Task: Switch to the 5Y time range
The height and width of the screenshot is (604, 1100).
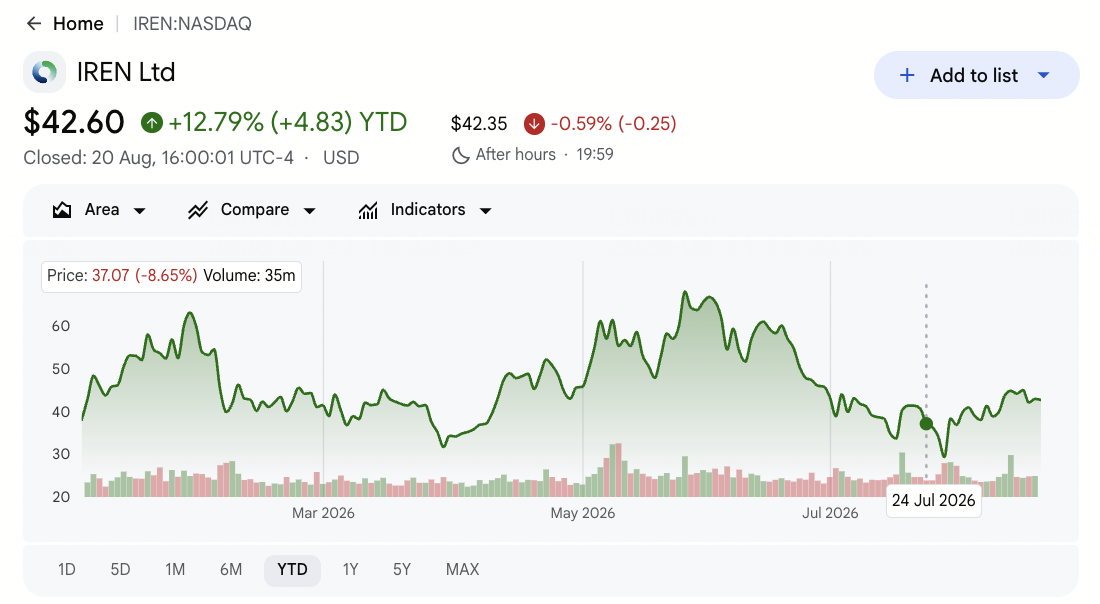Action: click(x=402, y=570)
